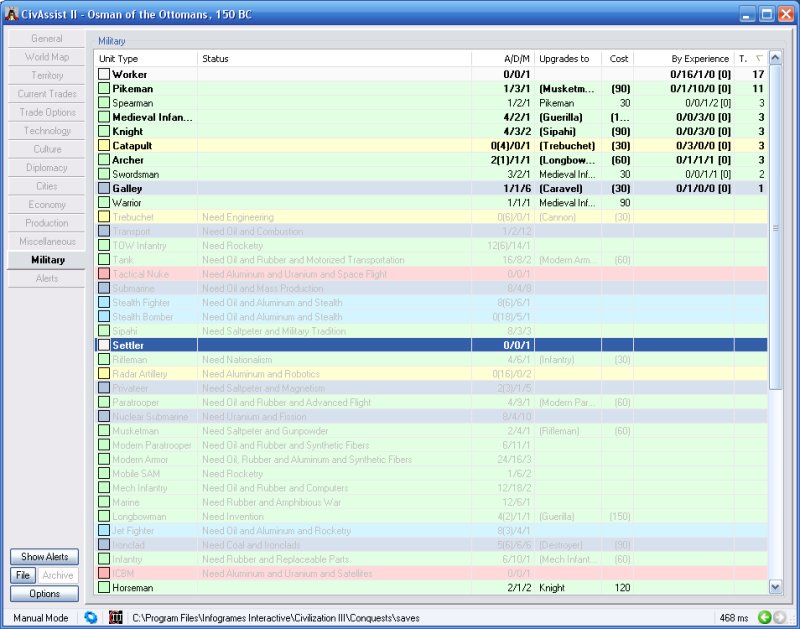Click the Manual Mode status bar label

[41, 618]
